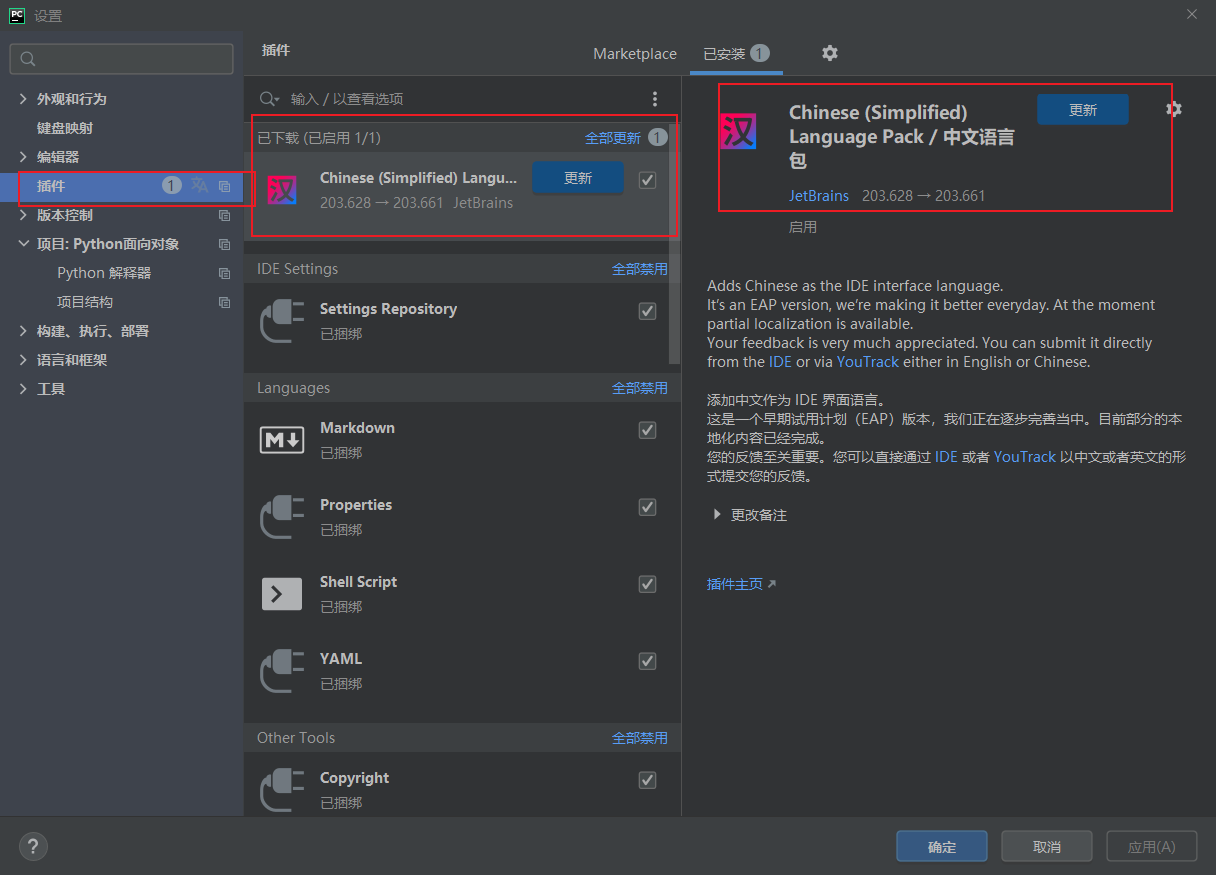The width and height of the screenshot is (1216, 875).
Task: Uncheck the Copyright plugin checkbox
Action: tap(647, 780)
